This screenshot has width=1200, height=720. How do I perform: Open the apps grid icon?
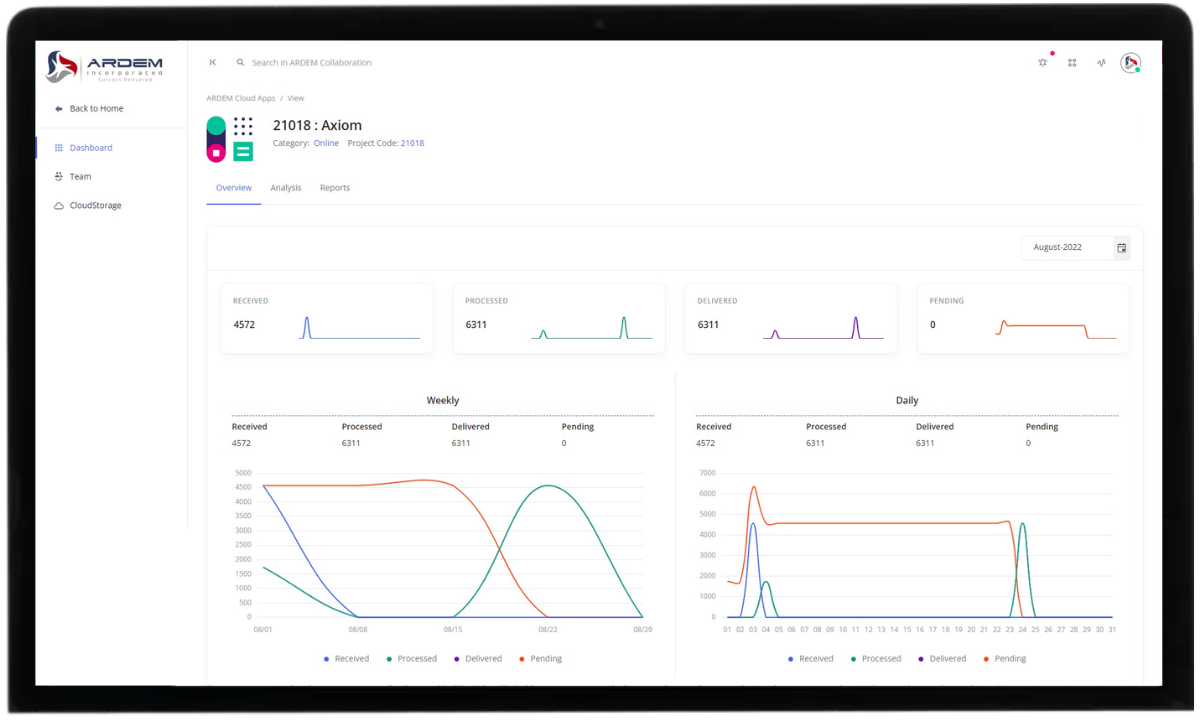point(1072,62)
